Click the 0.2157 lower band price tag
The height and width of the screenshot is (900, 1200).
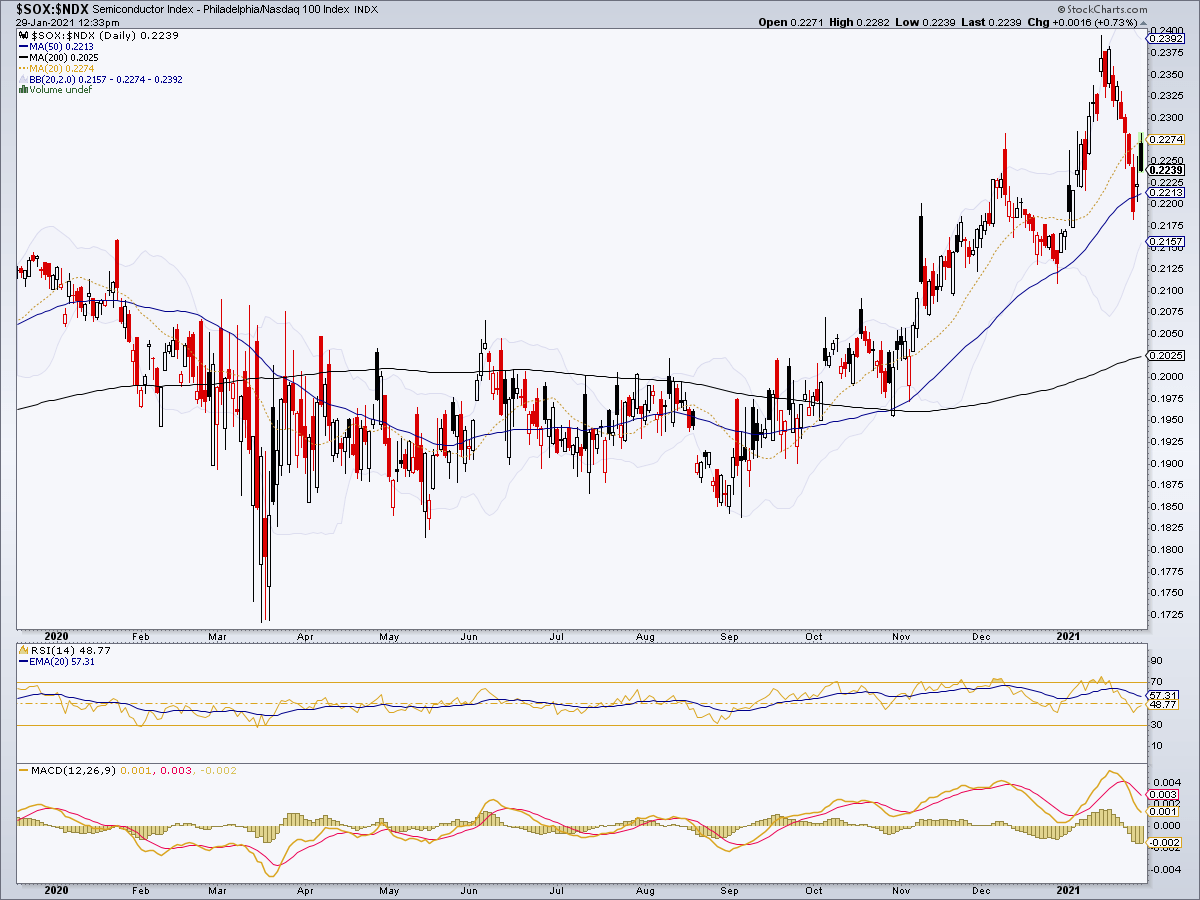click(1165, 243)
